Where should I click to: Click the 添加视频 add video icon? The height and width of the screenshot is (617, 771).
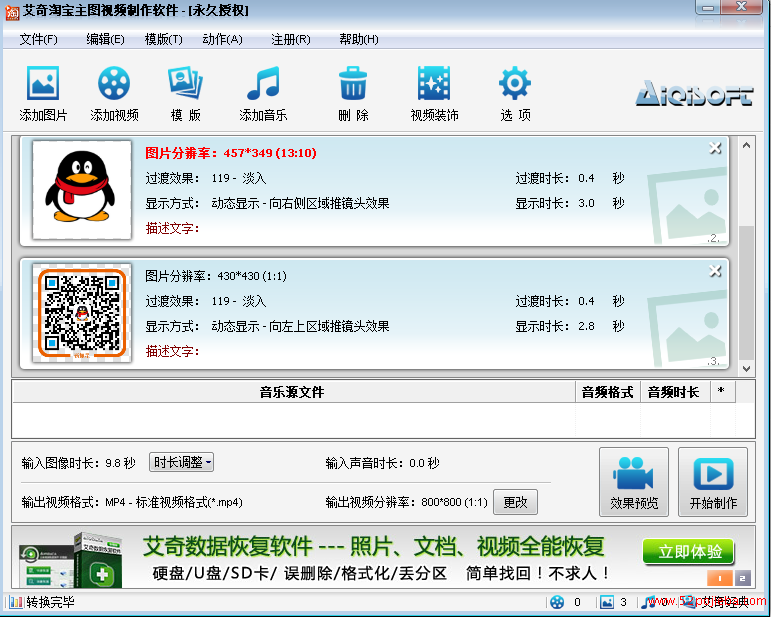pyautogui.click(x=114, y=83)
